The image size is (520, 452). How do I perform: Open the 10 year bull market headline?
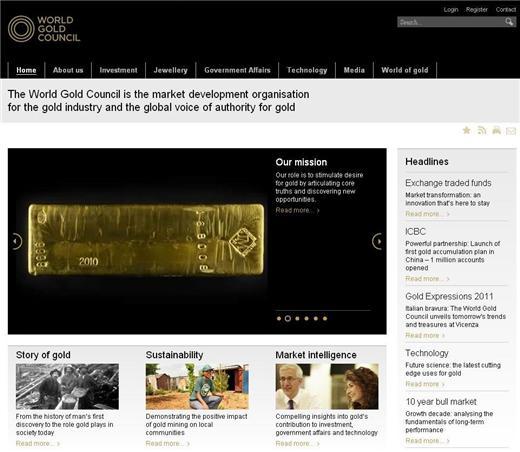[441, 402]
